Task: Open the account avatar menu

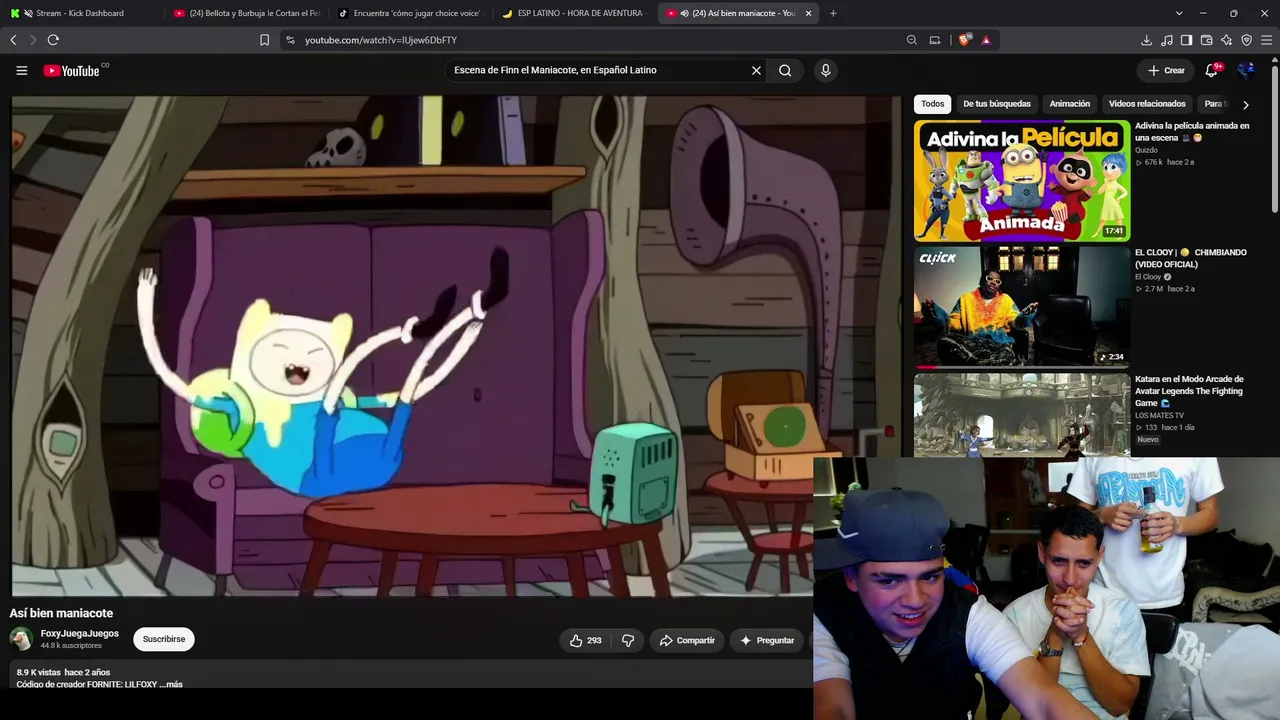Action: [x=1246, y=70]
